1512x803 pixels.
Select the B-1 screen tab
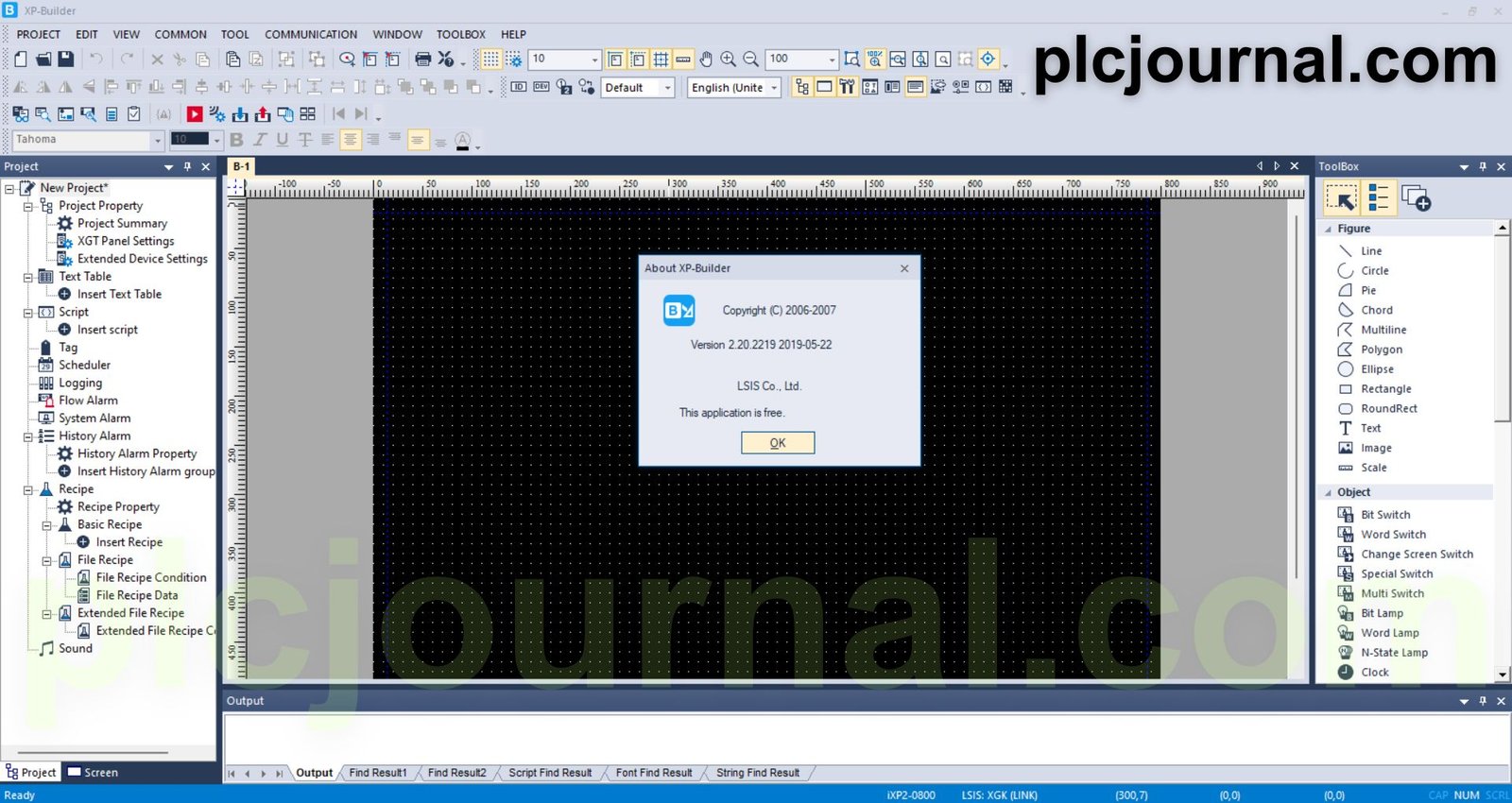(x=241, y=166)
